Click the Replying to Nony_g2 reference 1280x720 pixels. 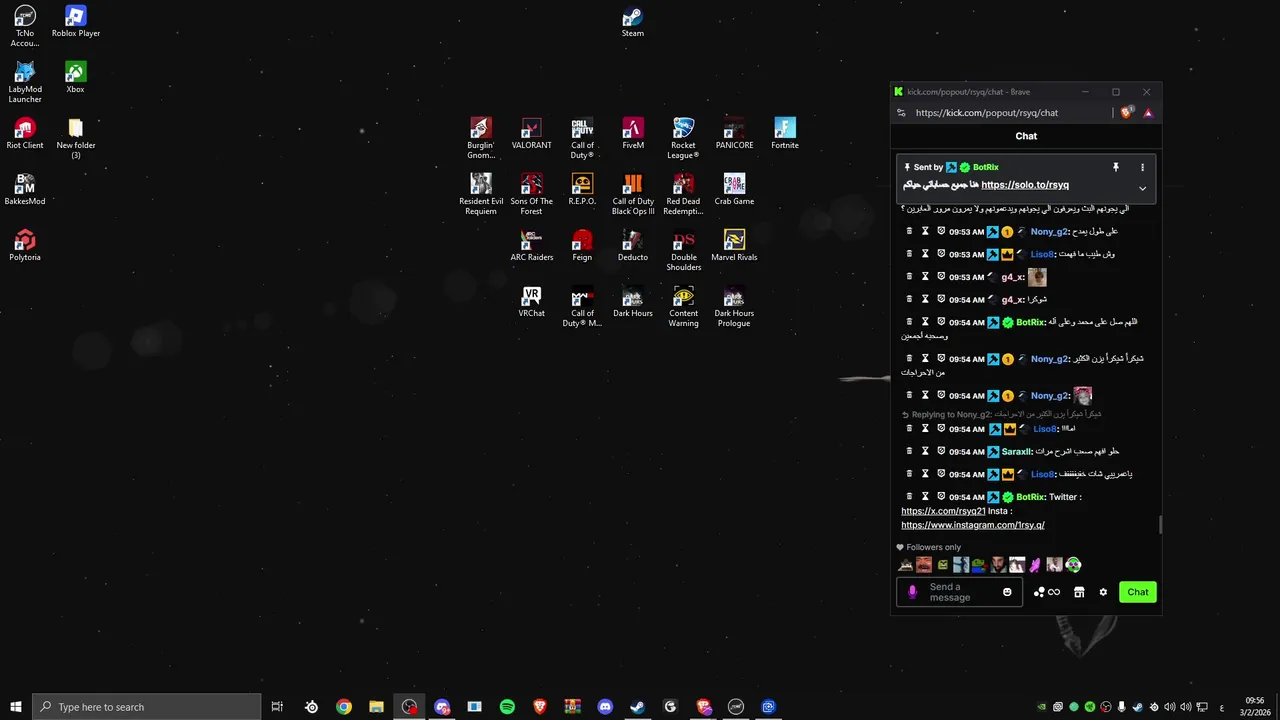(1001, 414)
